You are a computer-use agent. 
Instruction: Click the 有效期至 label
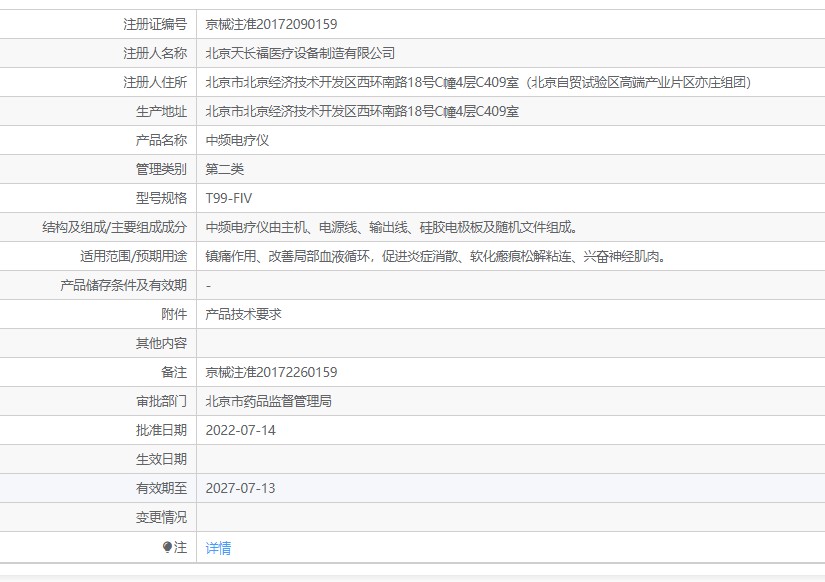(161, 488)
